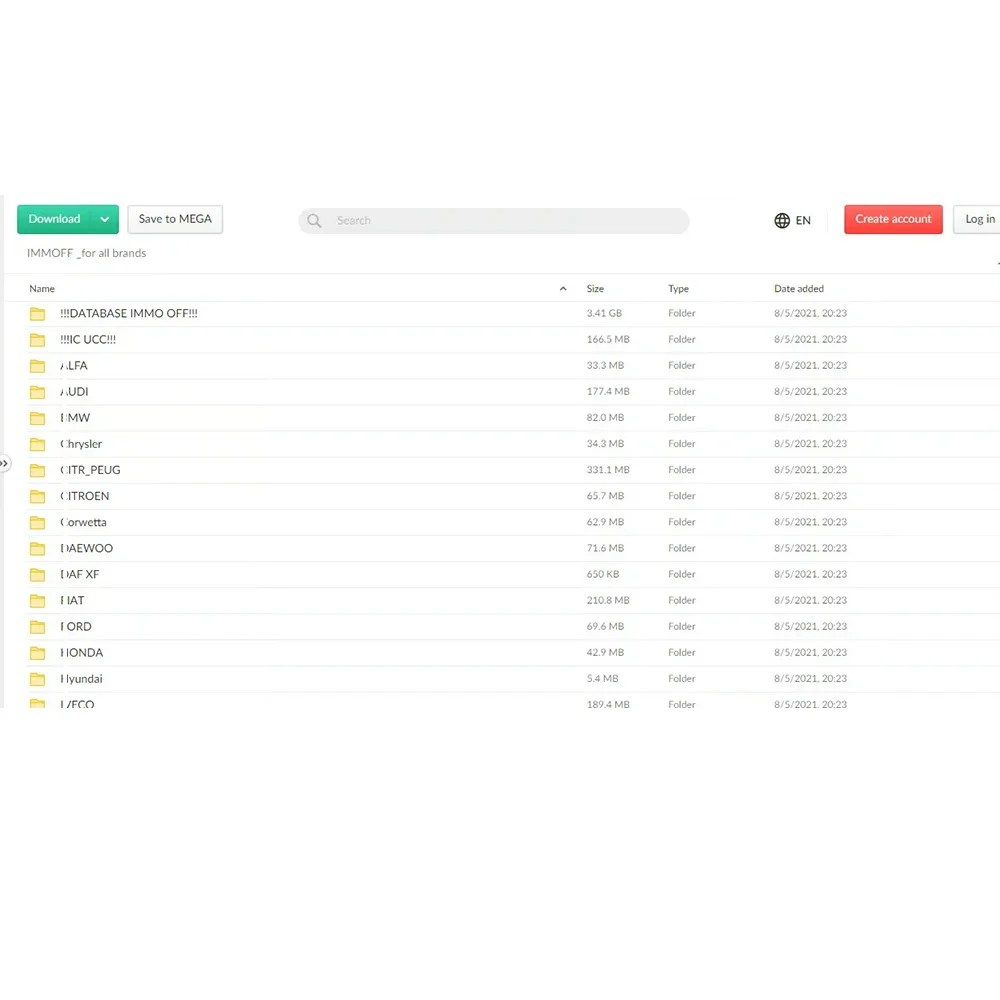This screenshot has height=1000, width=1000.
Task: Click the CITROEN folder icon
Action: click(38, 497)
